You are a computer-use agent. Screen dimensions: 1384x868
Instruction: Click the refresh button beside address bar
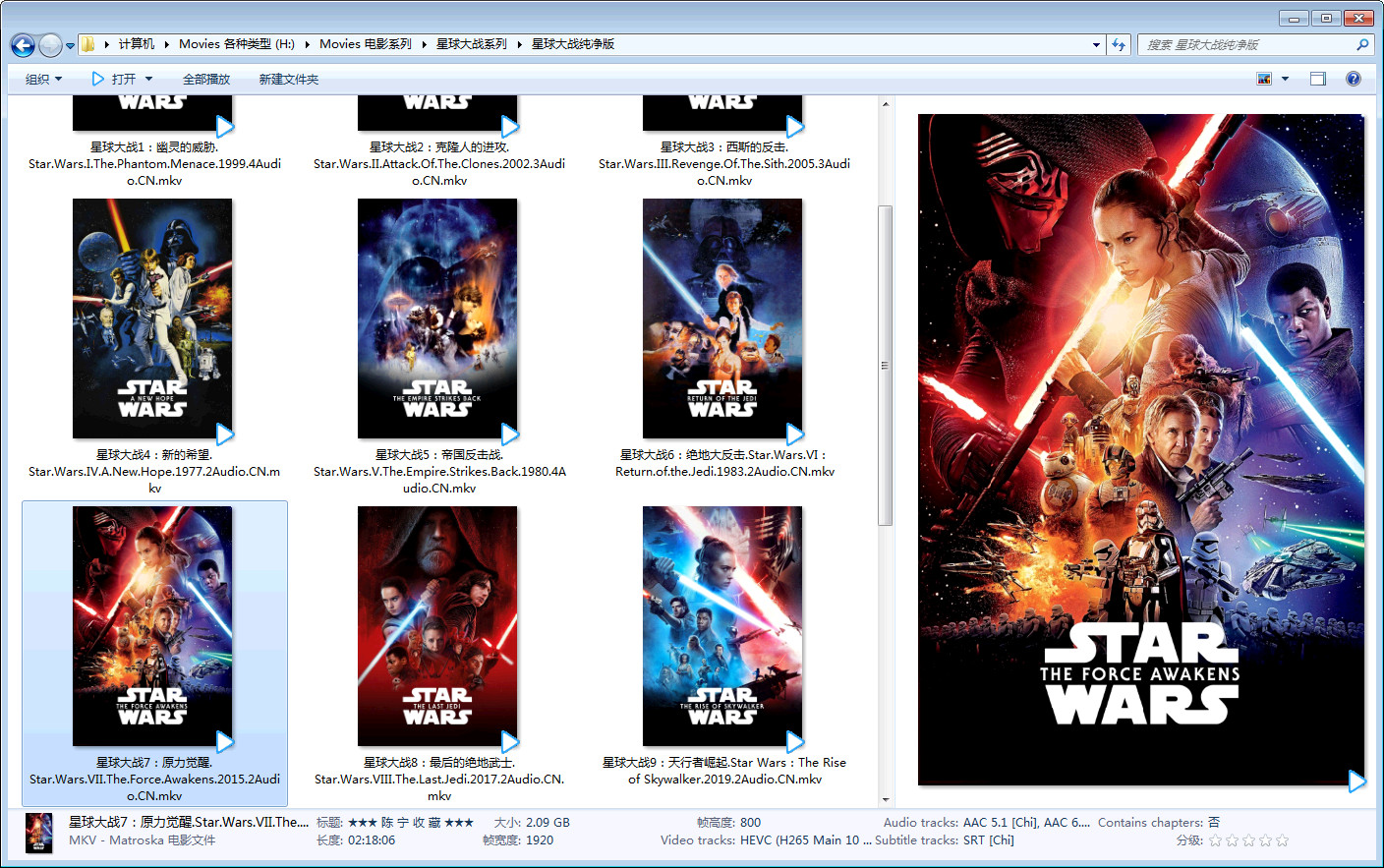(x=1118, y=44)
